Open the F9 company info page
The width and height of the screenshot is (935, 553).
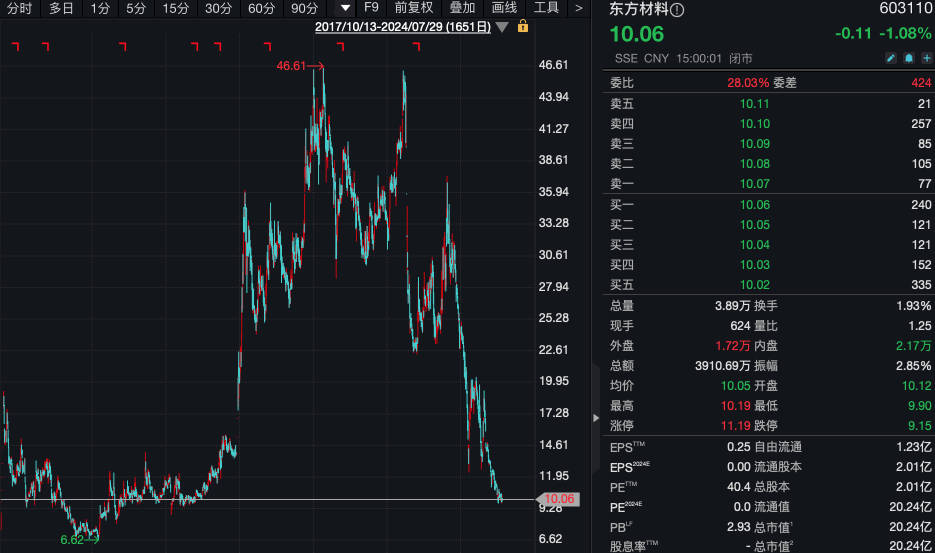tap(371, 8)
